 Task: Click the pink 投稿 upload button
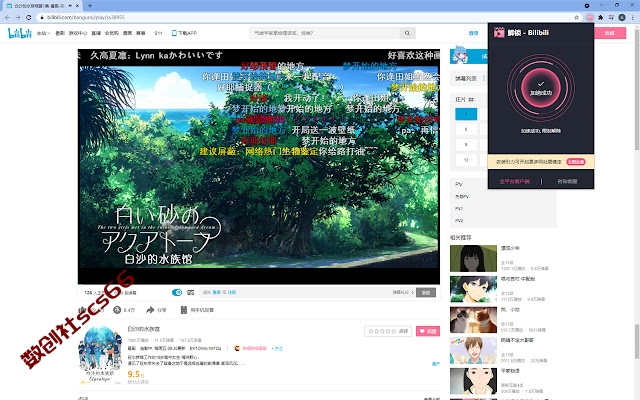(609, 33)
